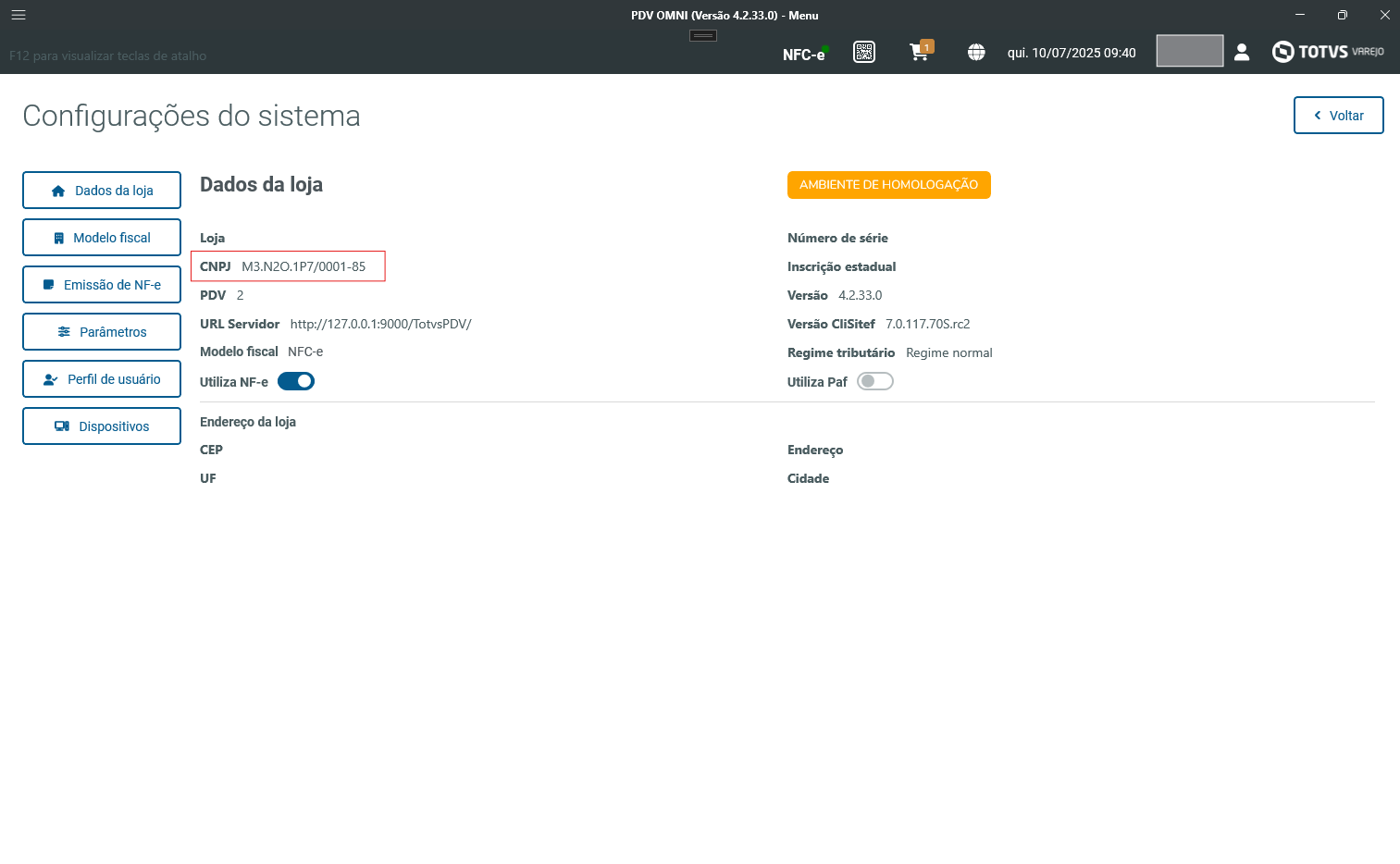Click the small keyboard handle icon
The height and width of the screenshot is (864, 1400).
pyautogui.click(x=703, y=36)
